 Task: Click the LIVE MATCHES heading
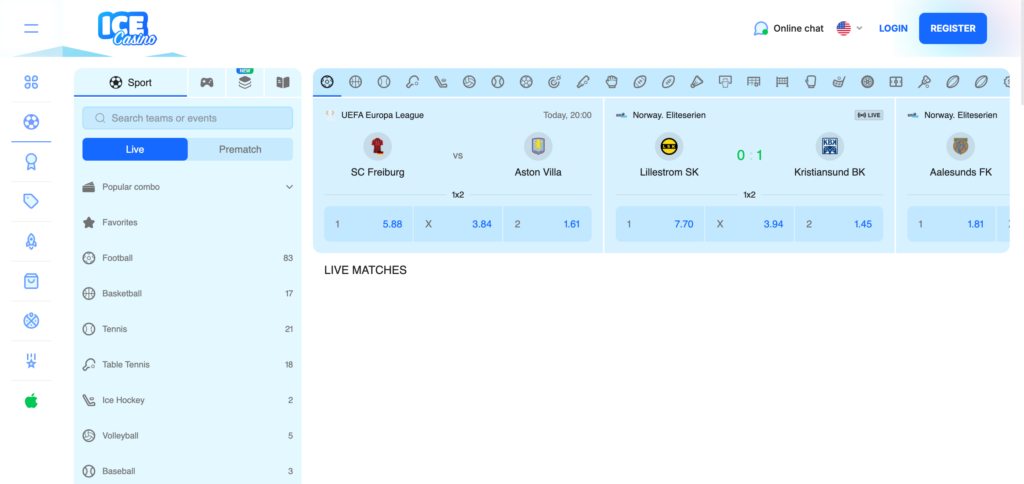[x=366, y=270]
